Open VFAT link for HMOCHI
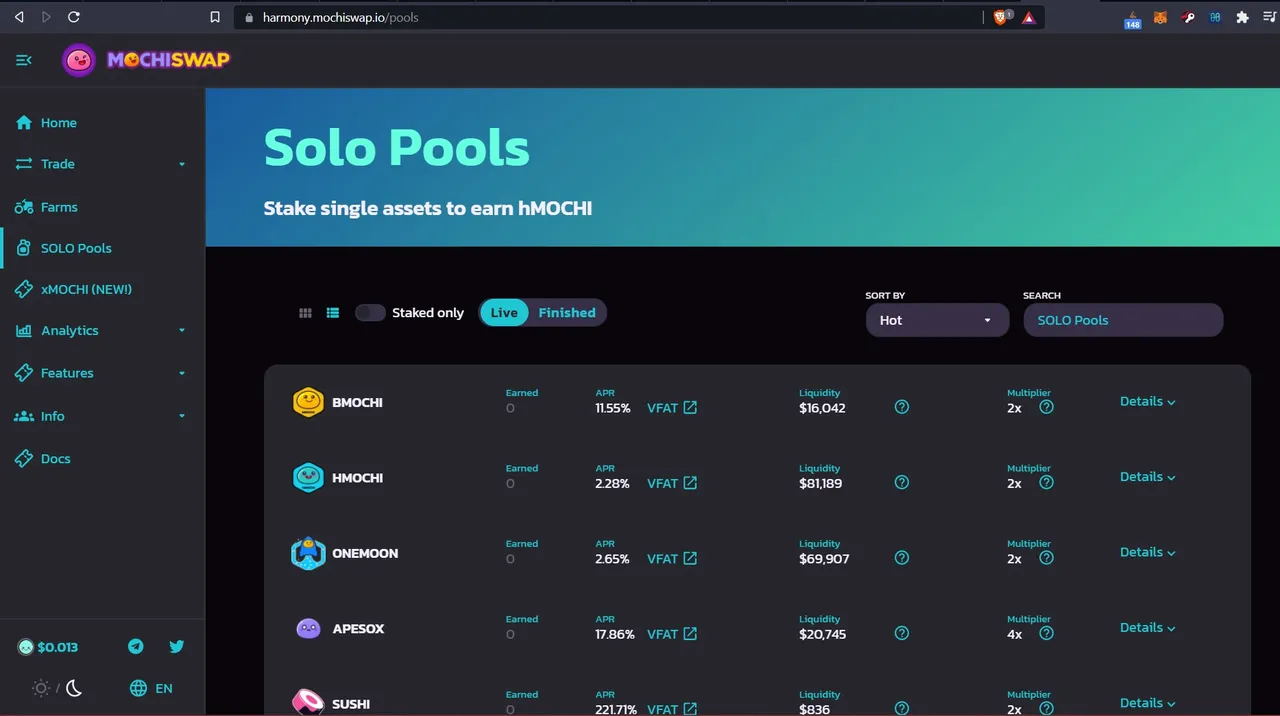Image resolution: width=1280 pixels, height=716 pixels. click(x=672, y=483)
